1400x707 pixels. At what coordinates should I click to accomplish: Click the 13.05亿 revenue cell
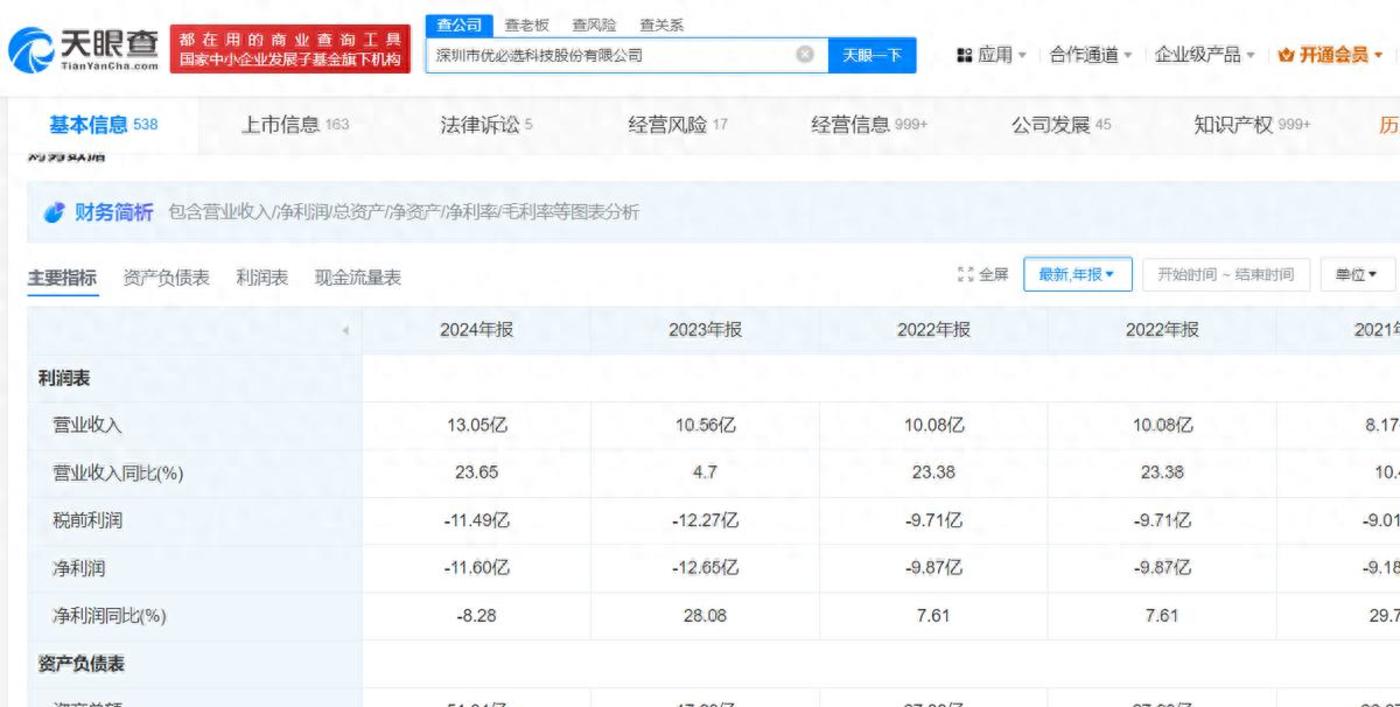pyautogui.click(x=476, y=425)
